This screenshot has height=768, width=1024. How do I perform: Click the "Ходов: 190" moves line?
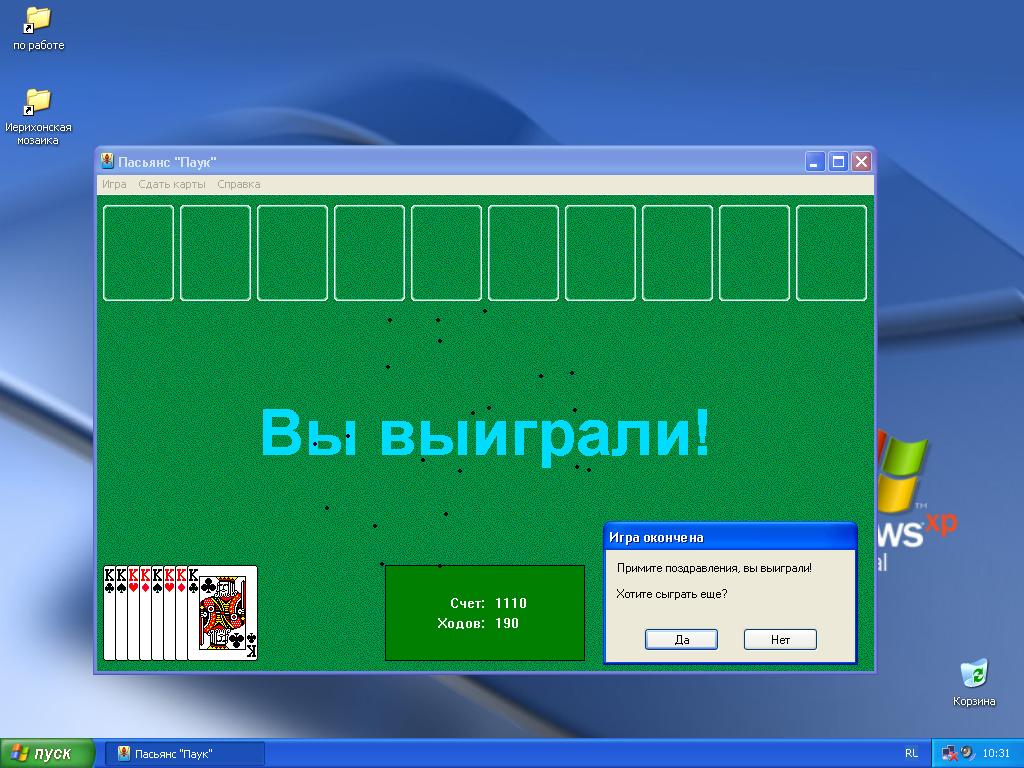(x=478, y=623)
